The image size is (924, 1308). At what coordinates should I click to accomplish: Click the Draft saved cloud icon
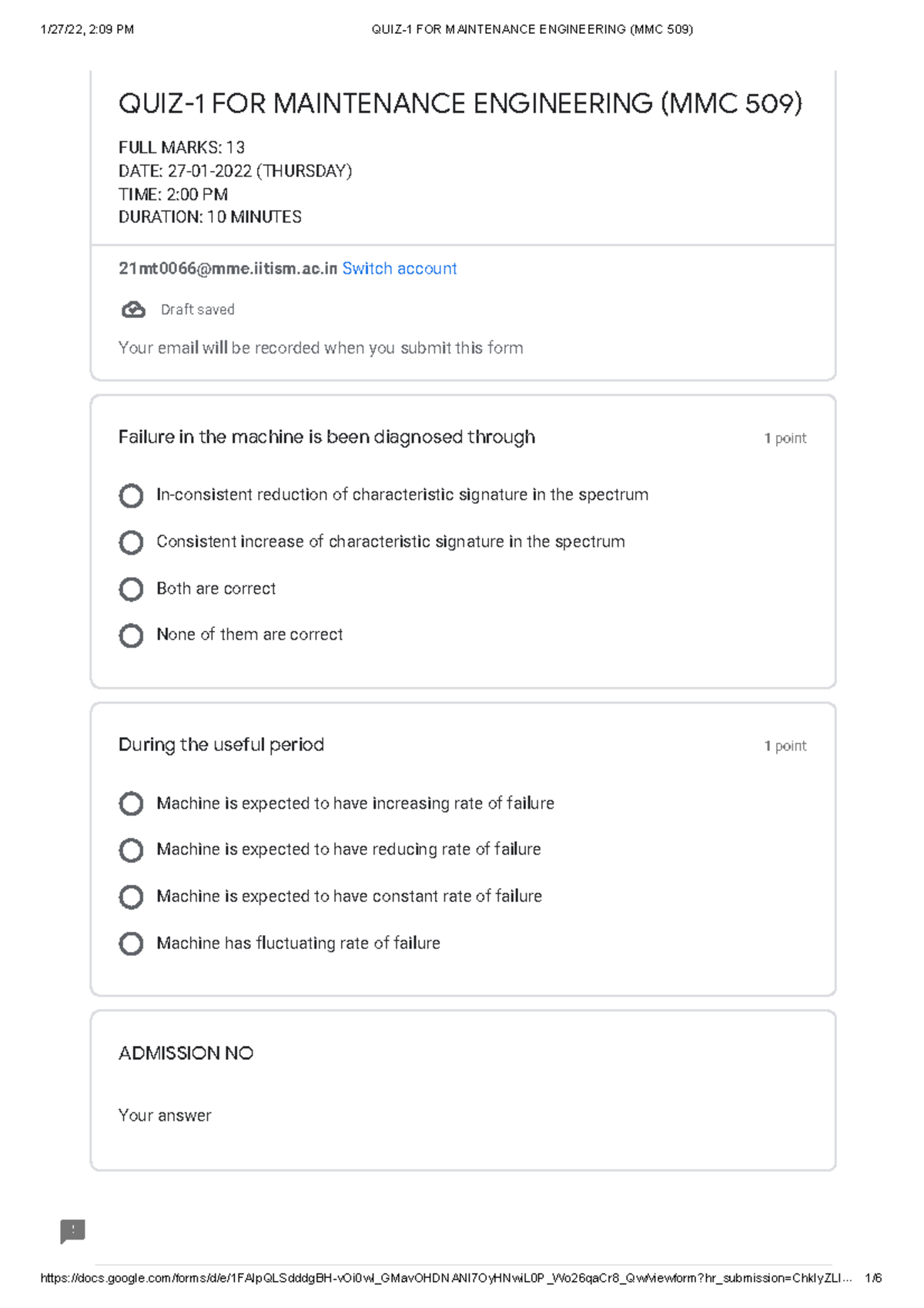133,310
